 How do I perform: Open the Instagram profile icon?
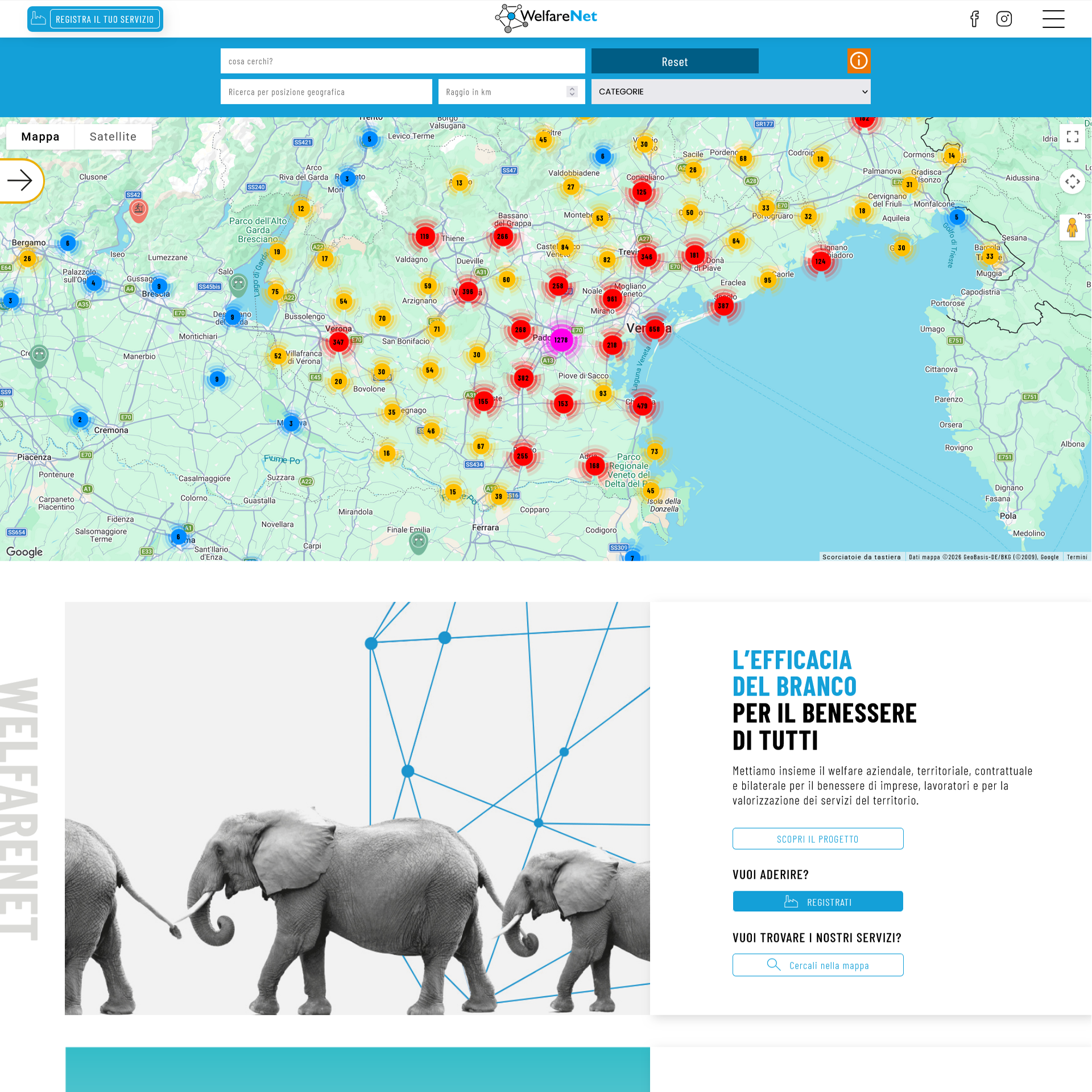(1004, 19)
